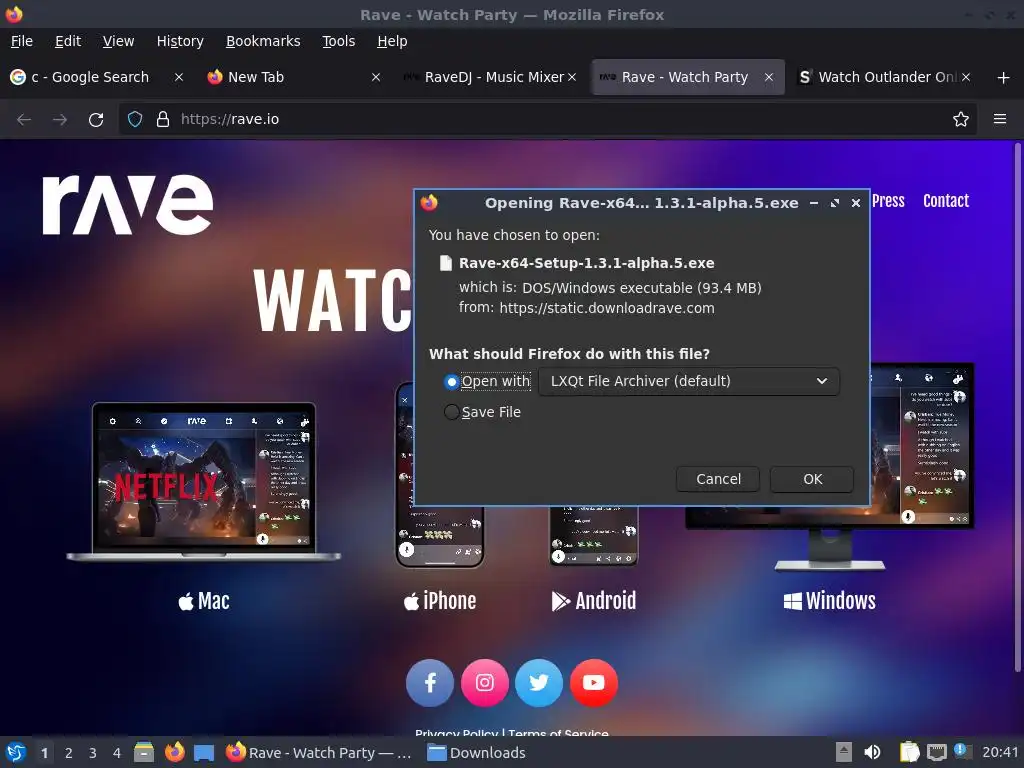Click the show desktop taskbar icon
Screen dimensions: 1024x768
point(204,753)
